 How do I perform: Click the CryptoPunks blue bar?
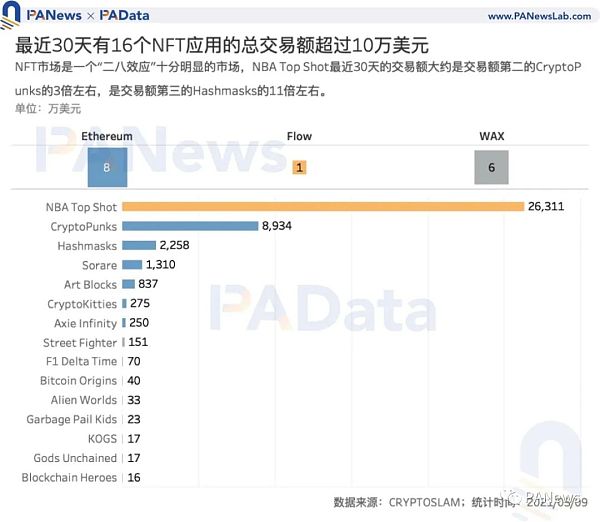tap(190, 226)
